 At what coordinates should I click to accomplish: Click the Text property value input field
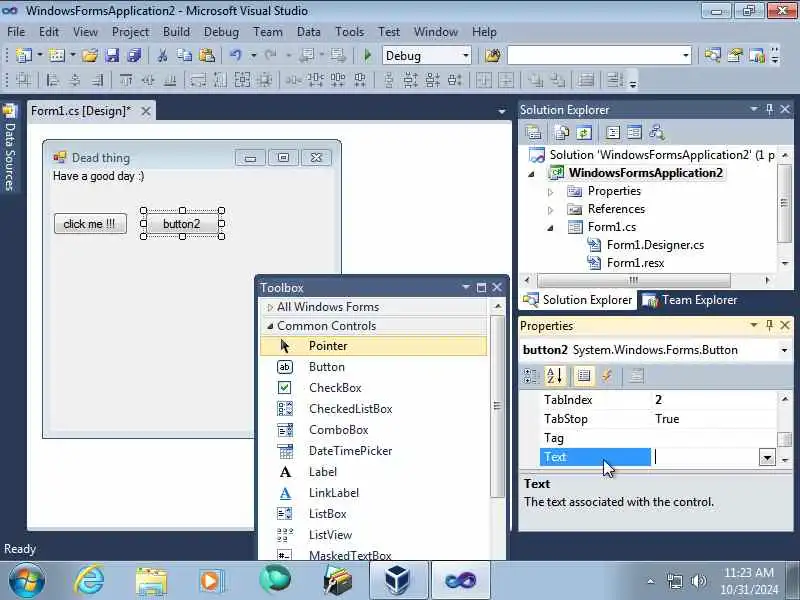click(705, 457)
